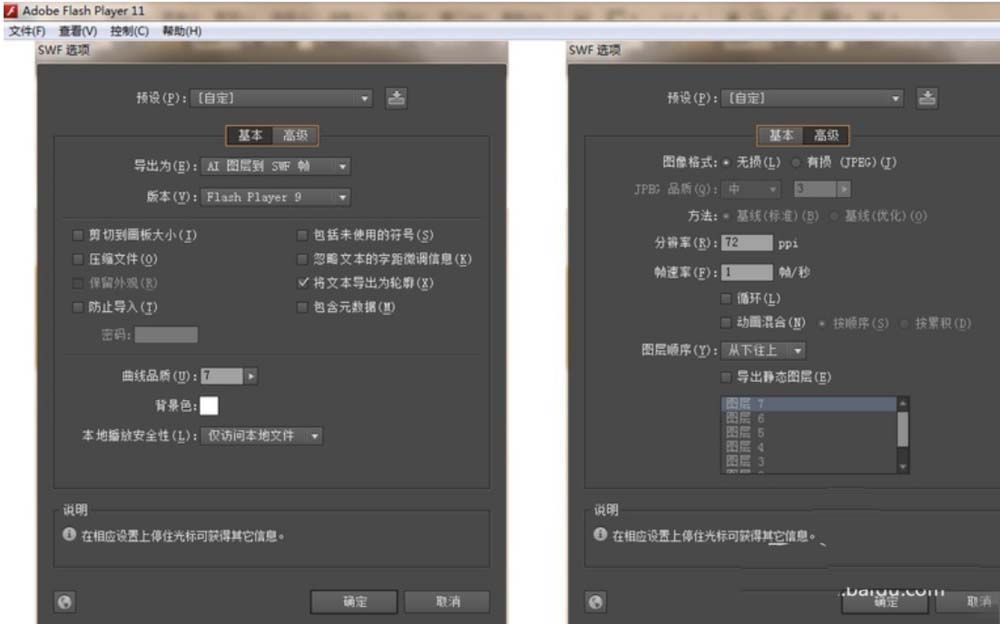Select 图层 5 in layer list

click(x=809, y=433)
